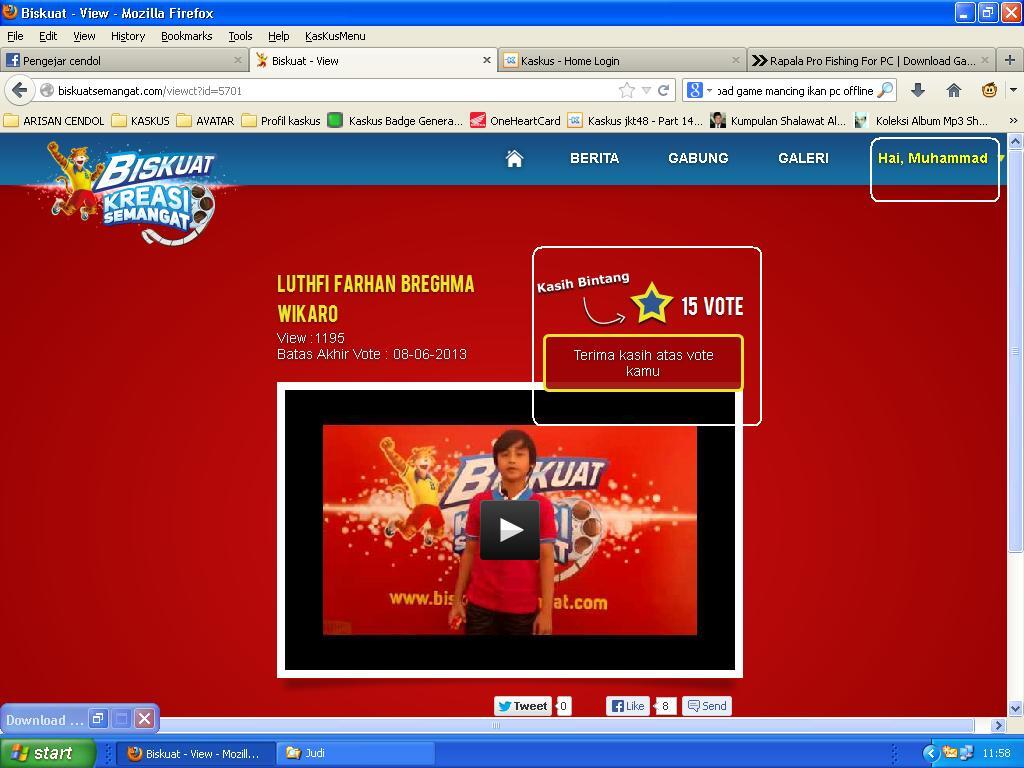The image size is (1024, 768).
Task: Open Koleksi Album Mp3 bookmark
Action: [x=921, y=121]
